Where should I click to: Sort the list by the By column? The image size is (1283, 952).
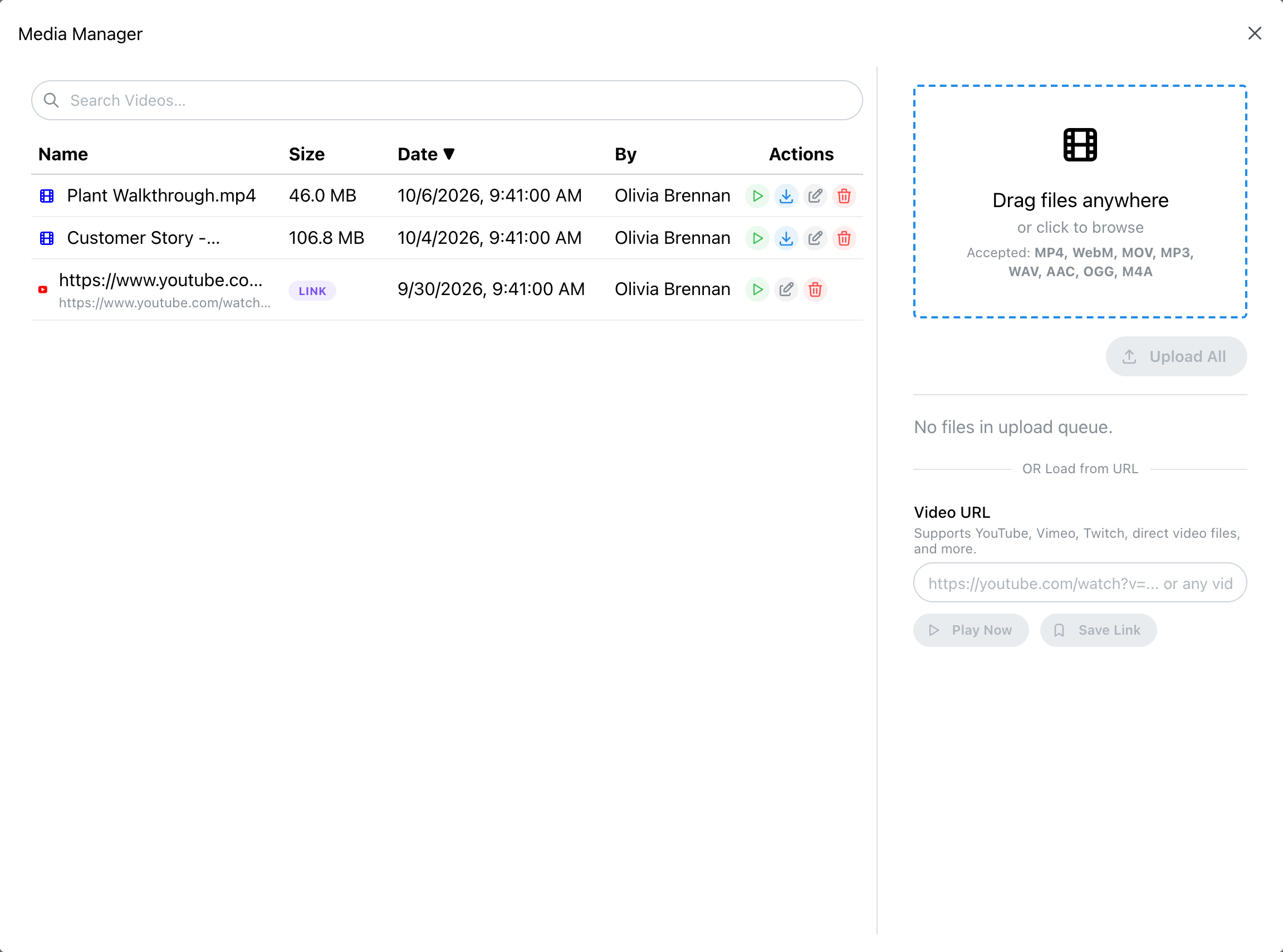[x=625, y=154]
